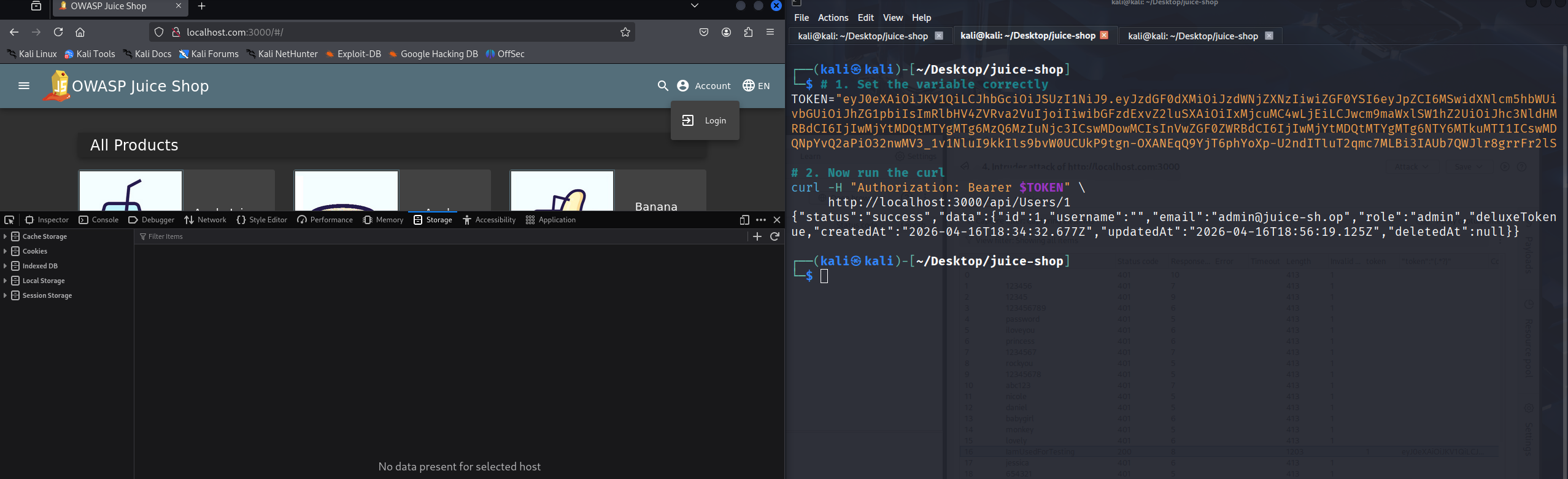Close the OWASP Juice Shop browser tab
Image resolution: width=1568 pixels, height=479 pixels.
179,6
